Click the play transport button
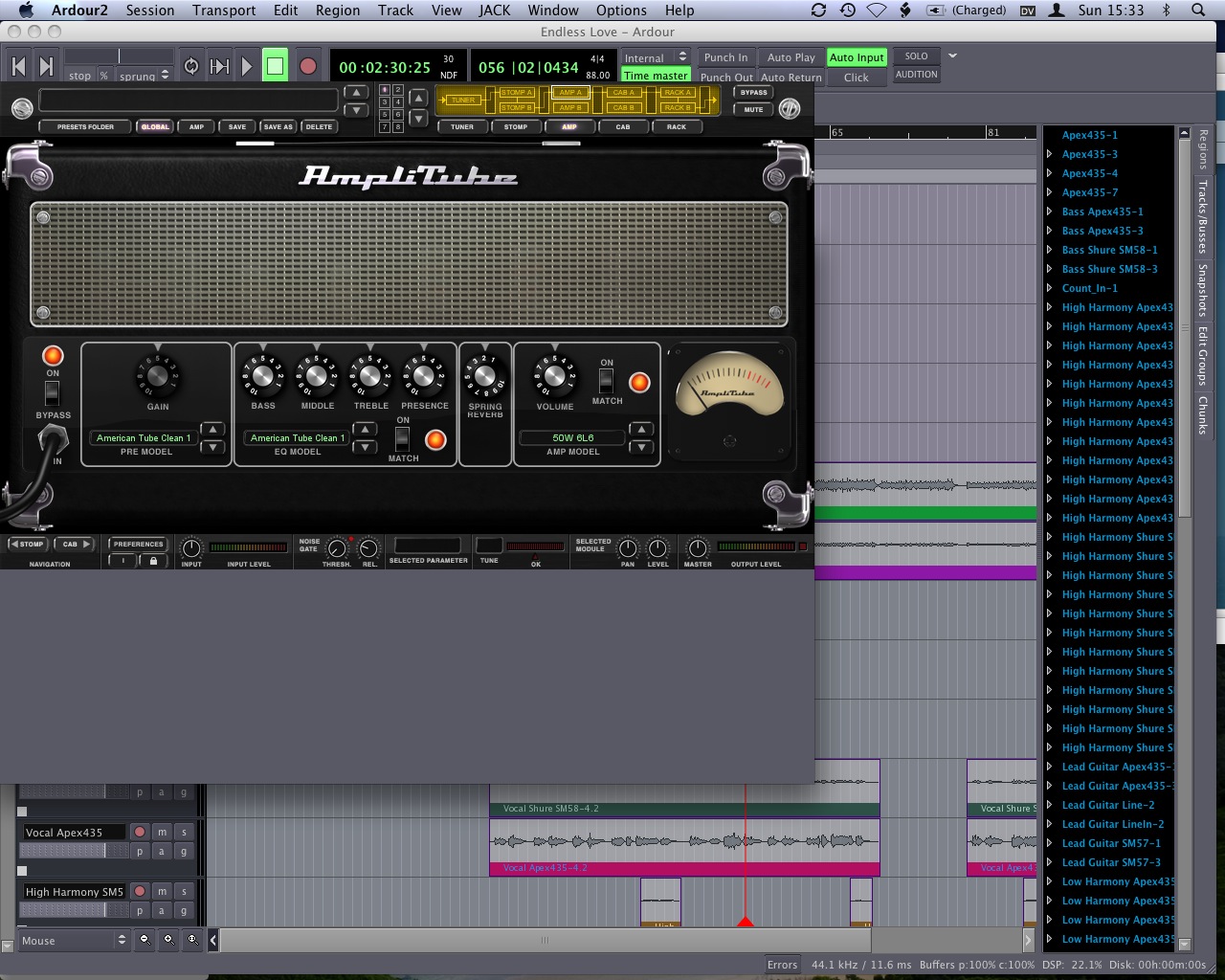The image size is (1225, 980). 247,66
